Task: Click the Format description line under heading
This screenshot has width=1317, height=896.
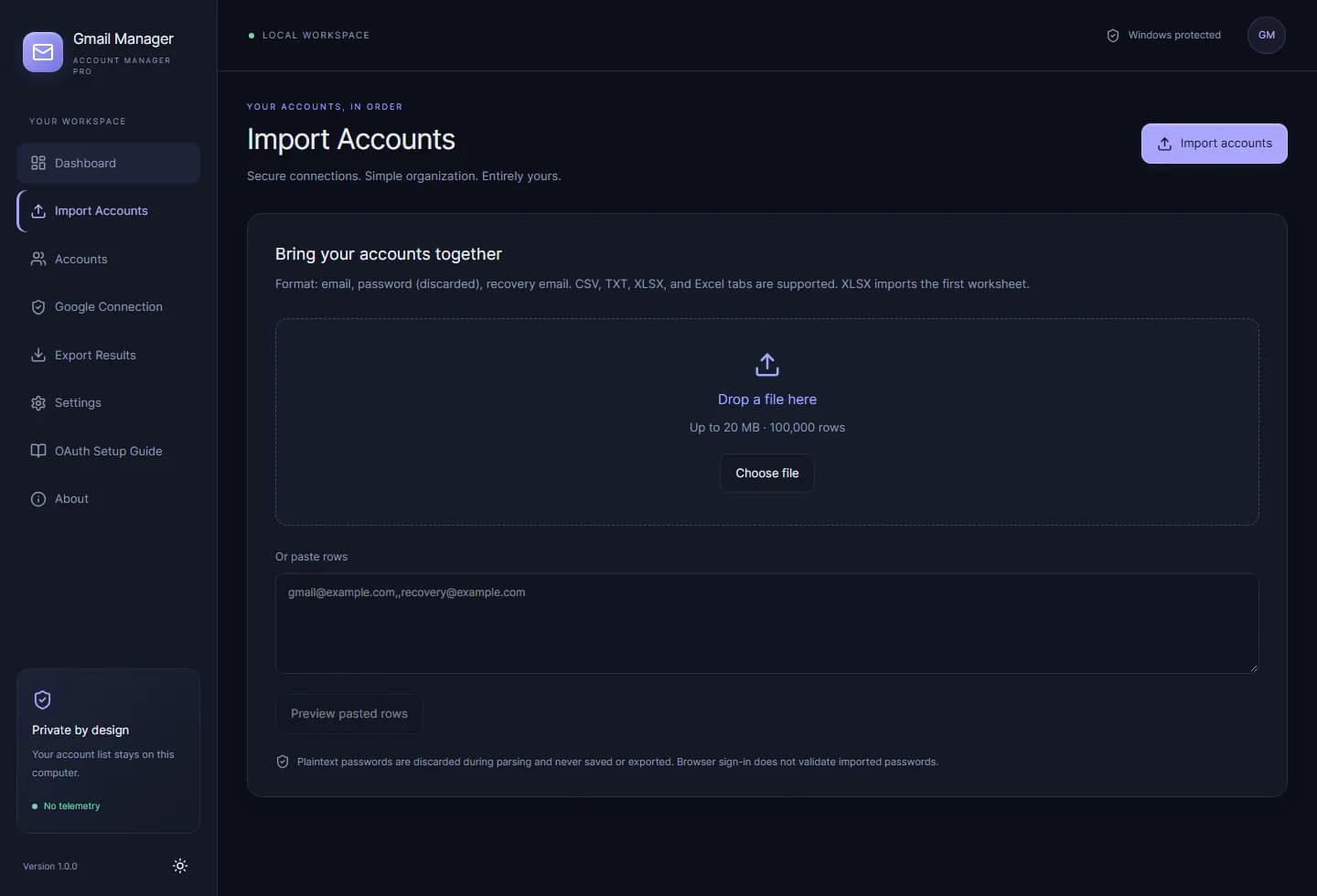Action: 652,284
